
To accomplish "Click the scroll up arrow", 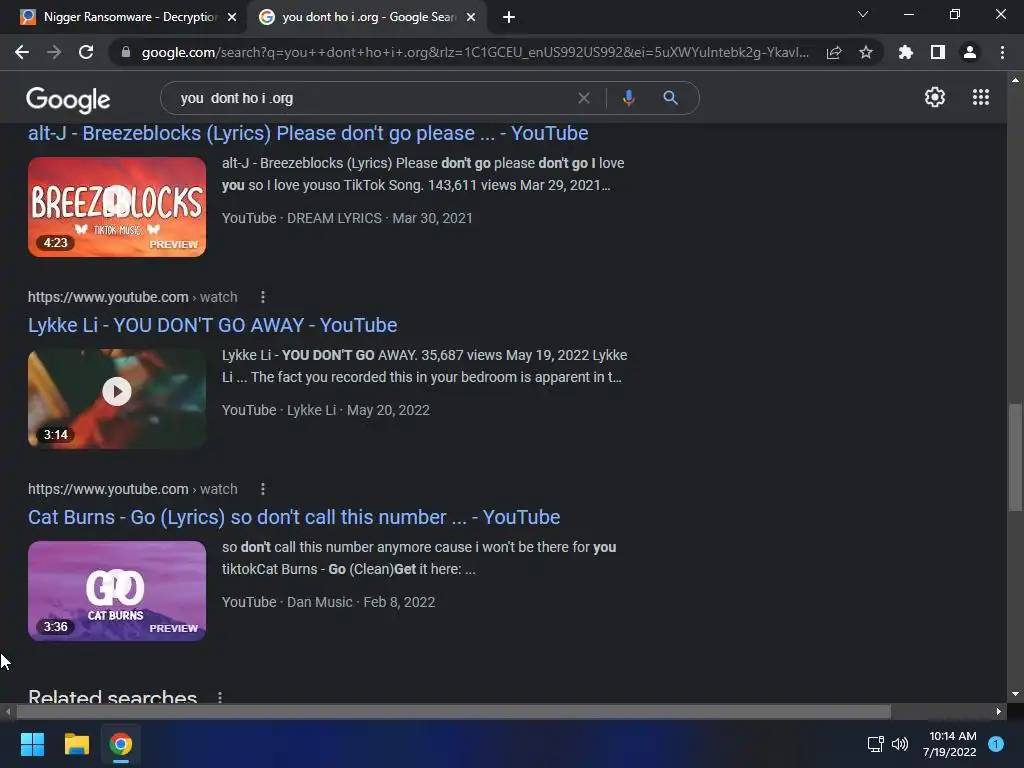I will (1015, 80).
